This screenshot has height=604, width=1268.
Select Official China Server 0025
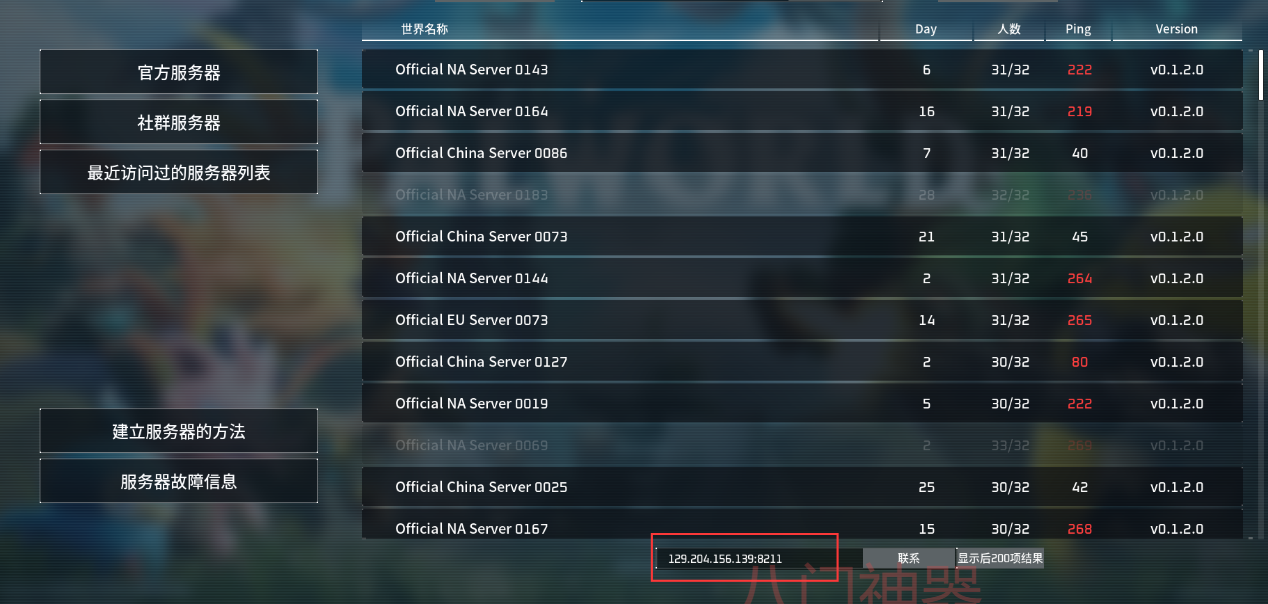pos(802,487)
